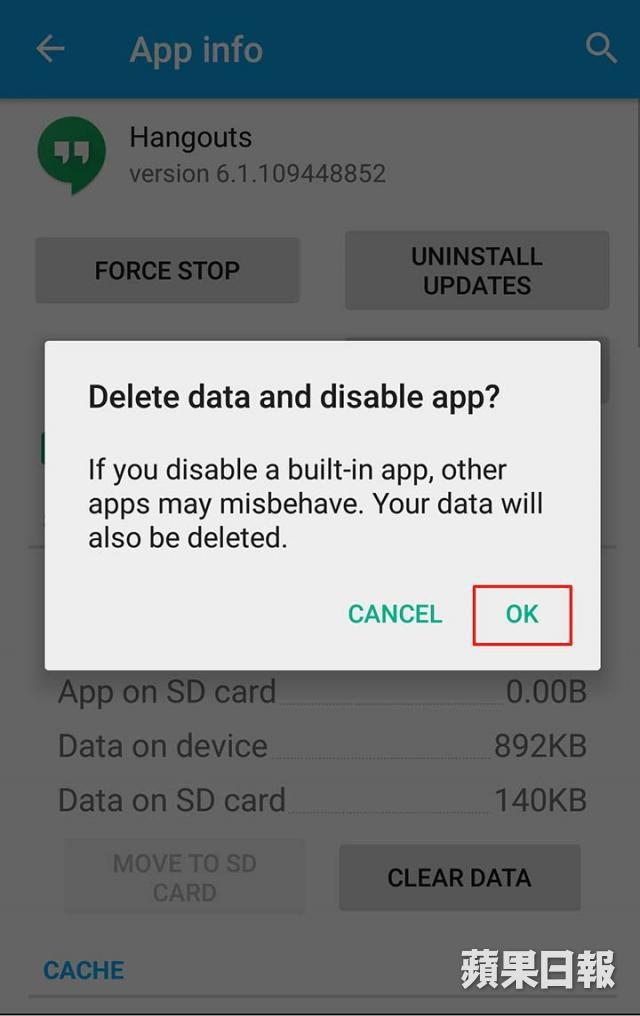Tap the dialog warning message text
This screenshot has width=640, height=1016.
click(315, 503)
